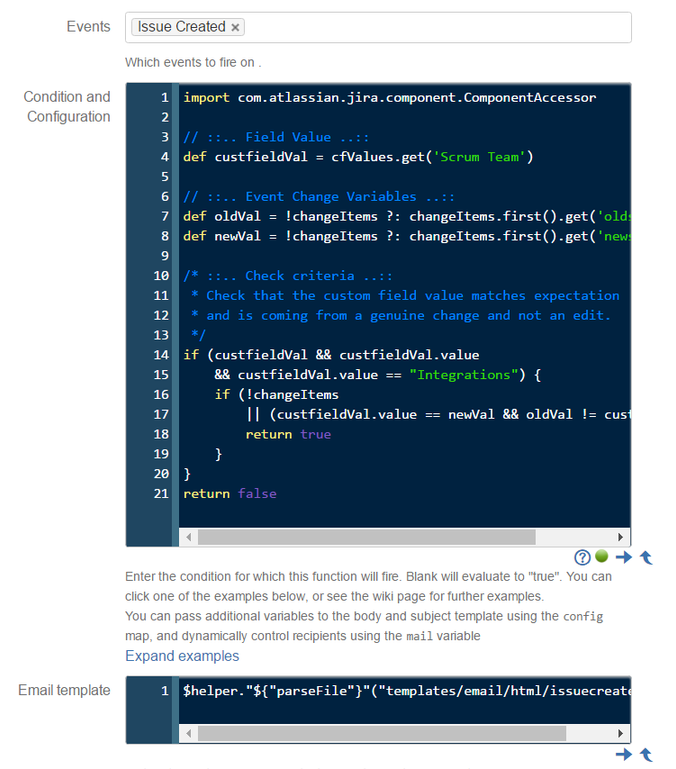
Task: Click the email template scroll-left arrow
Action: tap(189, 734)
